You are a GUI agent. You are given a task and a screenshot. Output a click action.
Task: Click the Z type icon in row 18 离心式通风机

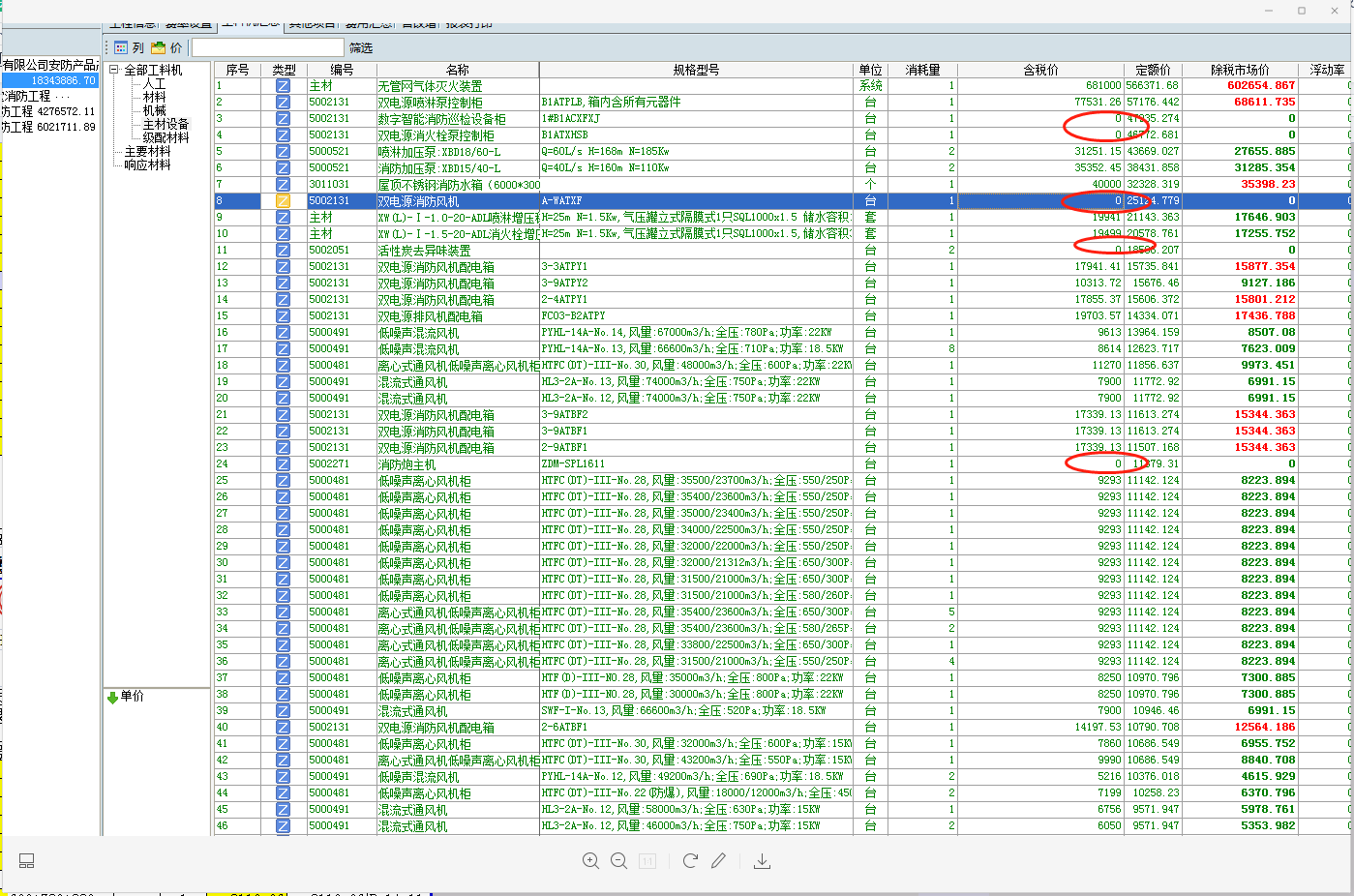[x=283, y=366]
